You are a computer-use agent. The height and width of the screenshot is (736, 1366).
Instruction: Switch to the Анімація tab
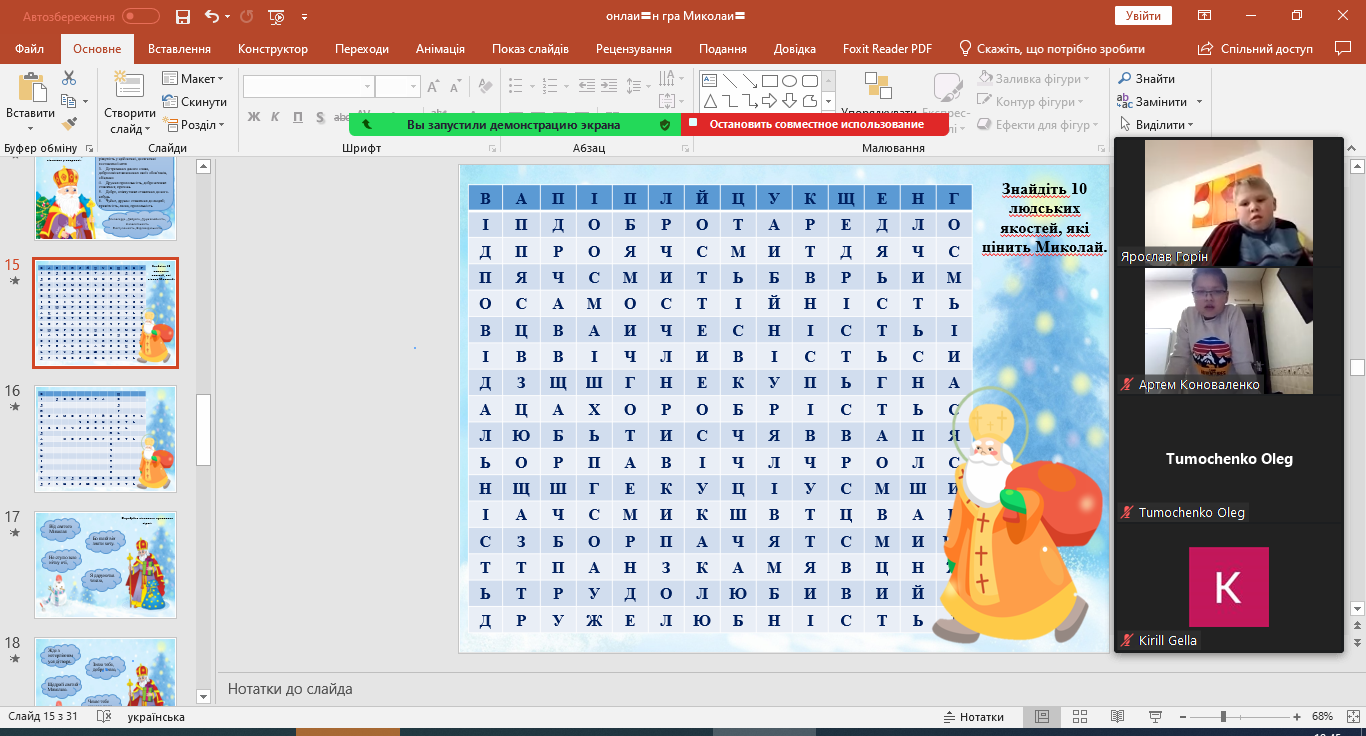440,48
